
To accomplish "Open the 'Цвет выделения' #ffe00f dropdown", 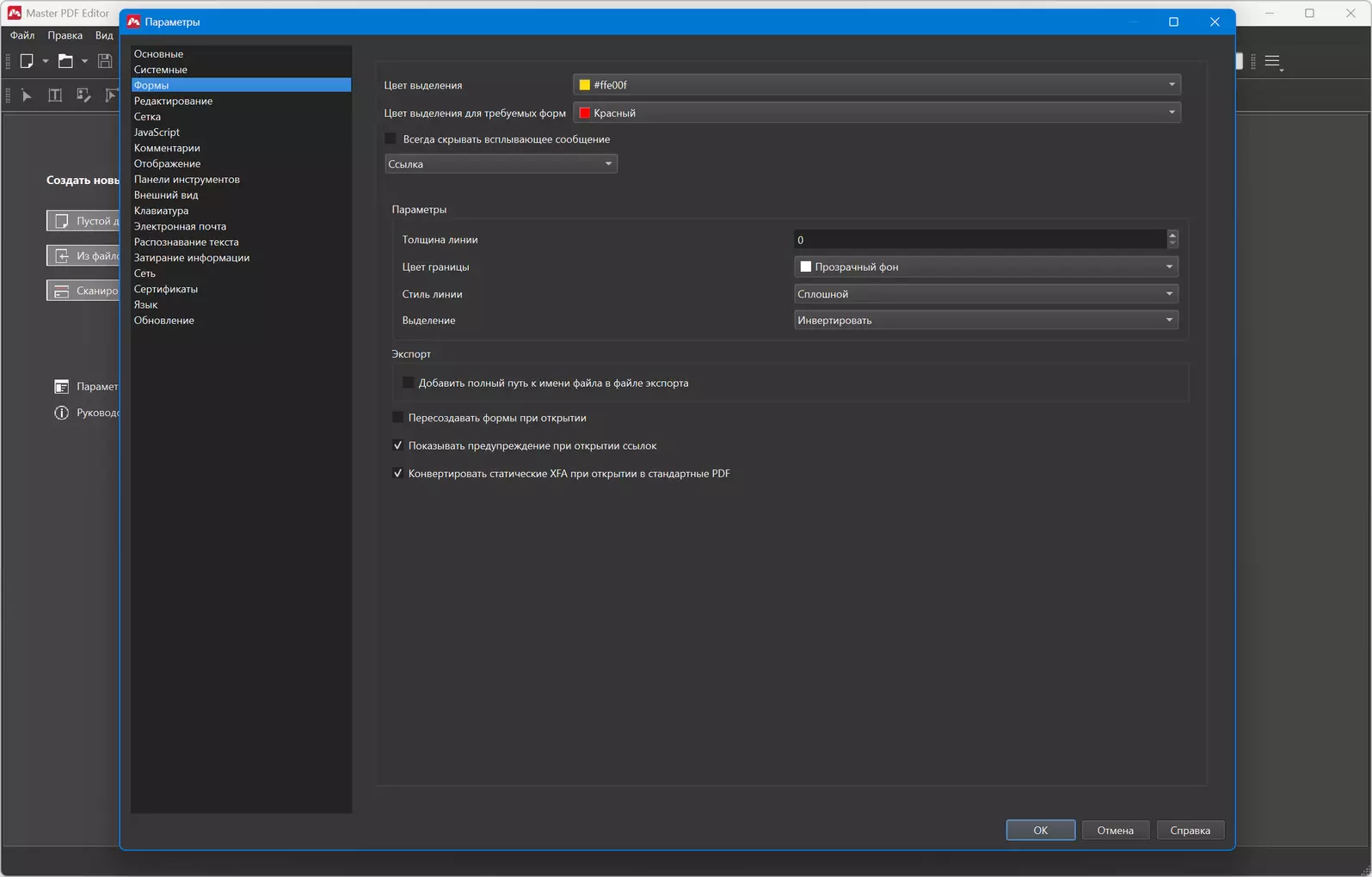I will [x=877, y=85].
